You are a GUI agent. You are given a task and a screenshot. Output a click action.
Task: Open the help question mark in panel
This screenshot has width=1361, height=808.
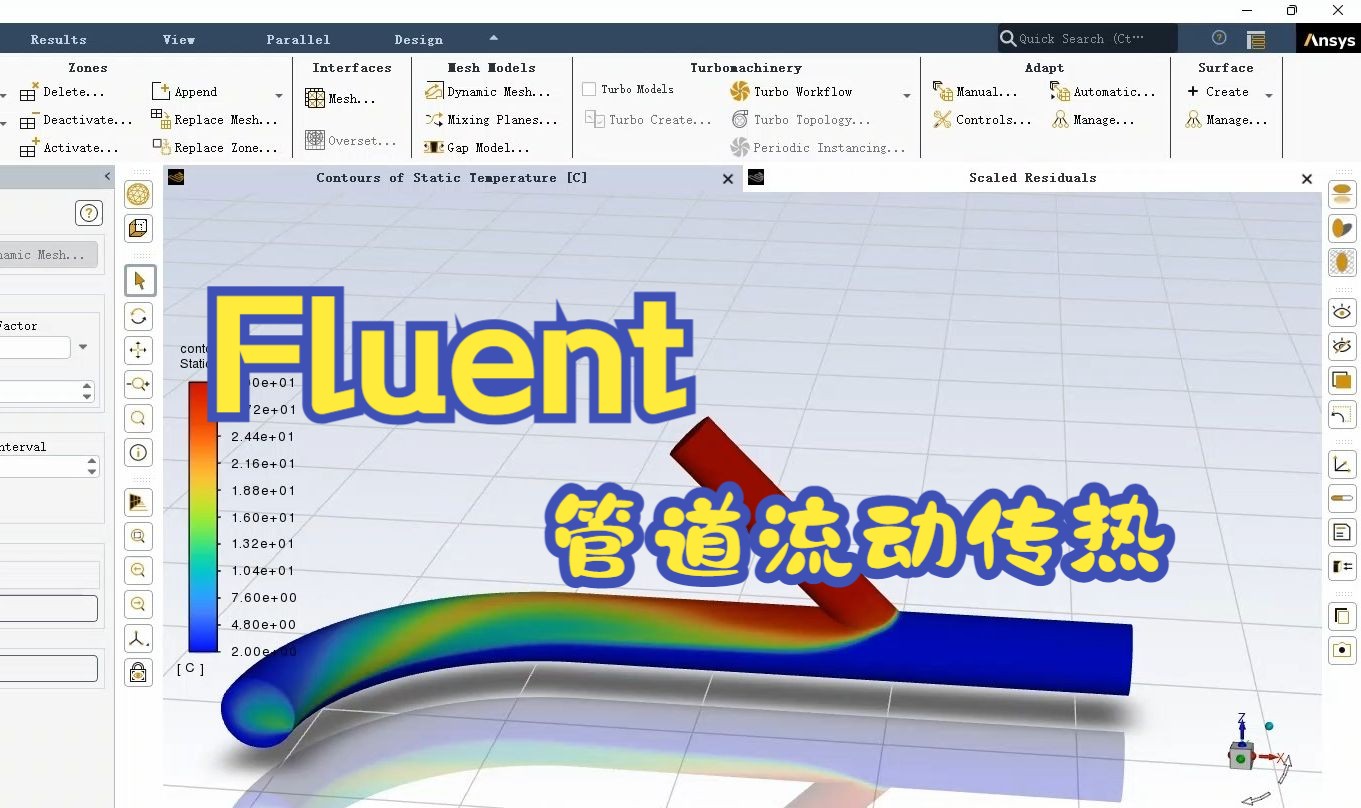pos(89,213)
